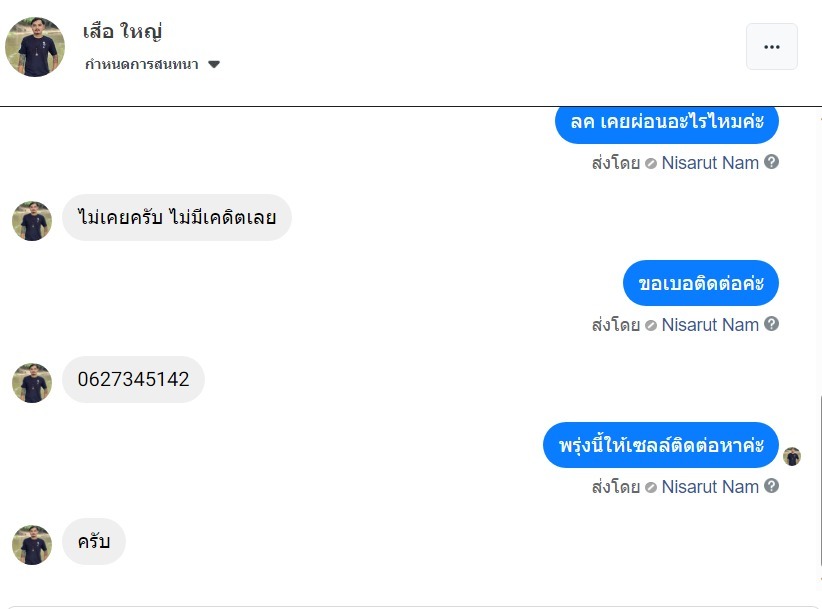822x609 pixels.
Task: Select the blue ลค เคยผ่อนอะไรไหมค่ะ message bubble
Action: click(667, 122)
